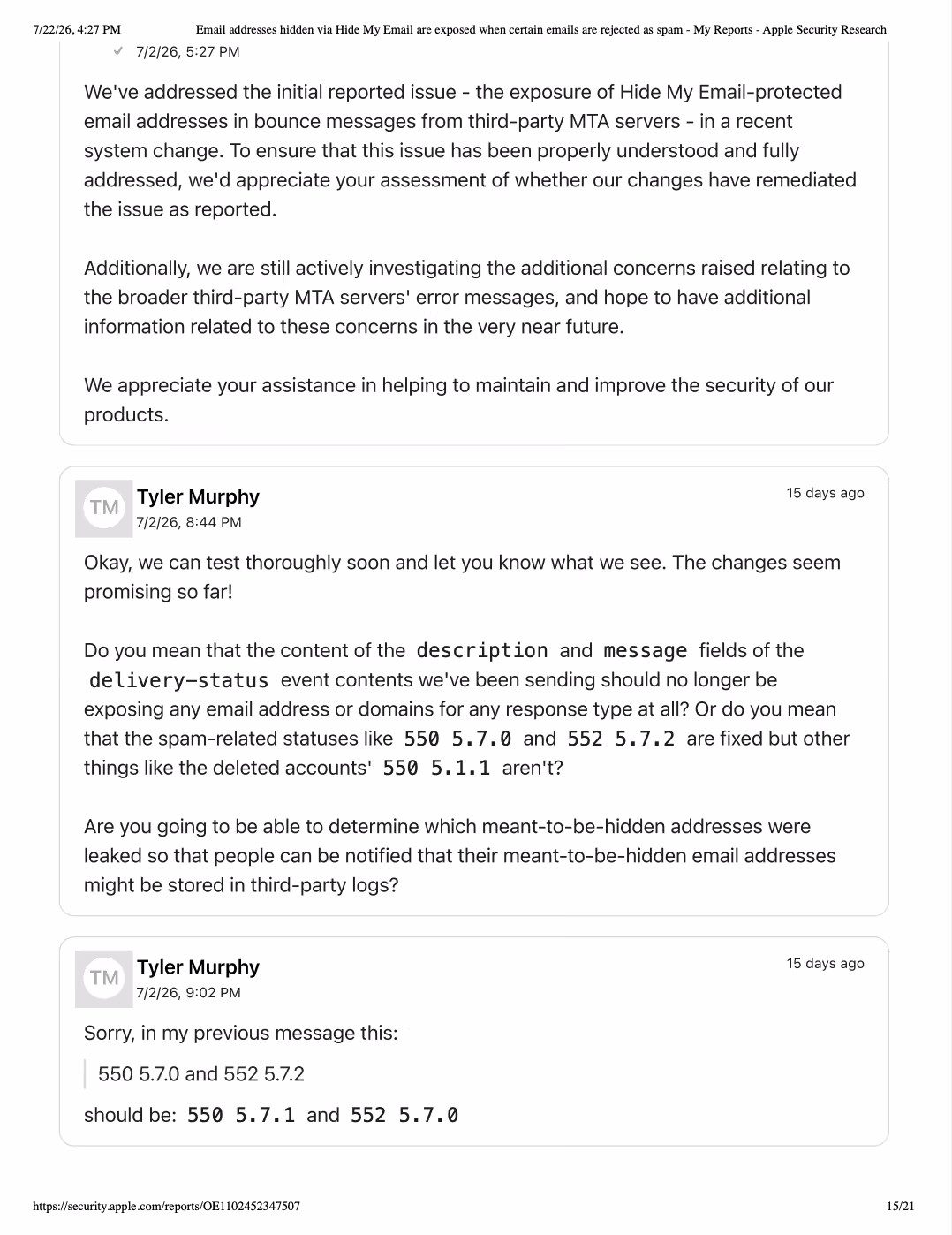Click the message code word

tap(645, 651)
